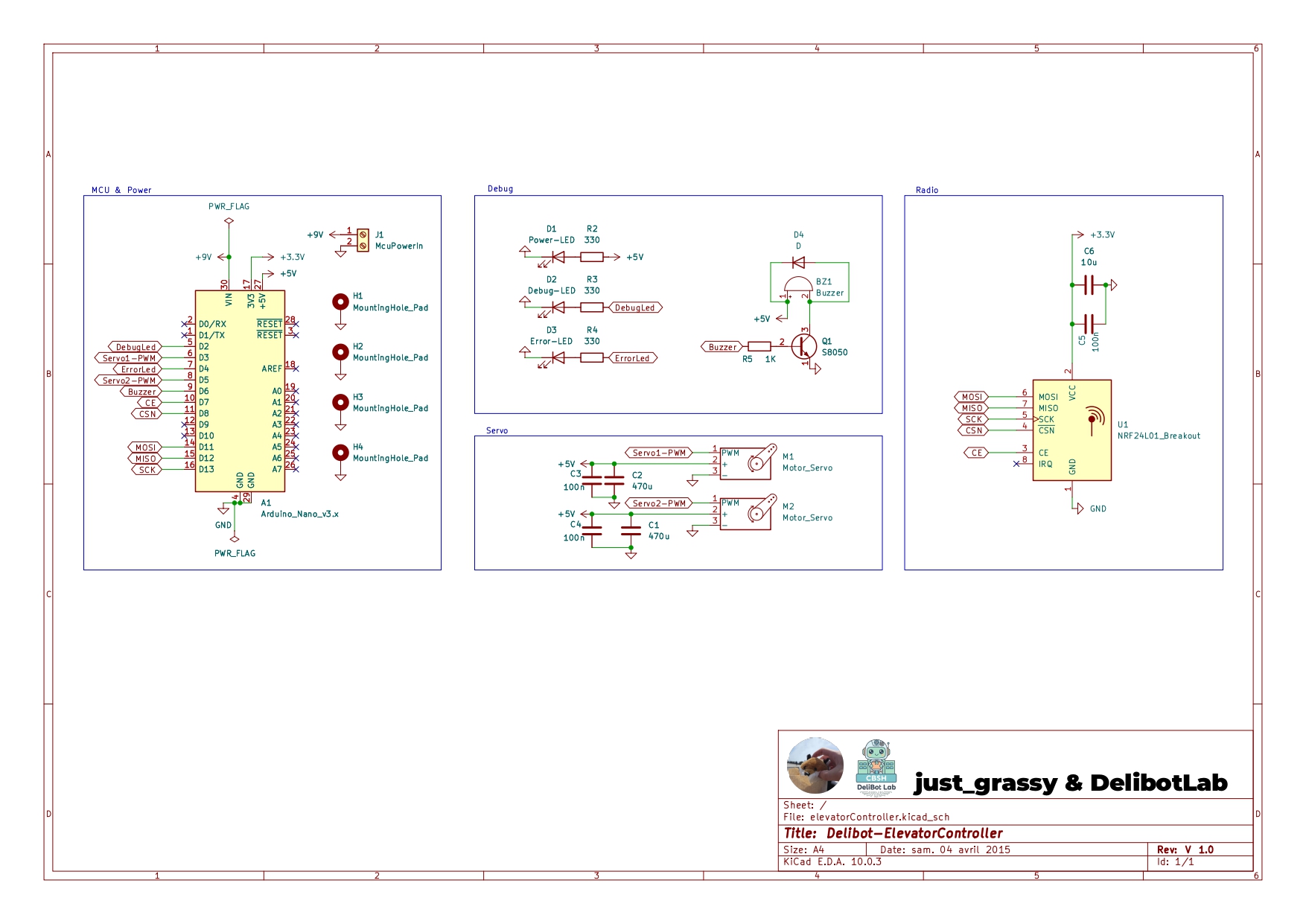Click the 'Servo' section title
Screen dimensions: 1306x924
tap(497, 430)
